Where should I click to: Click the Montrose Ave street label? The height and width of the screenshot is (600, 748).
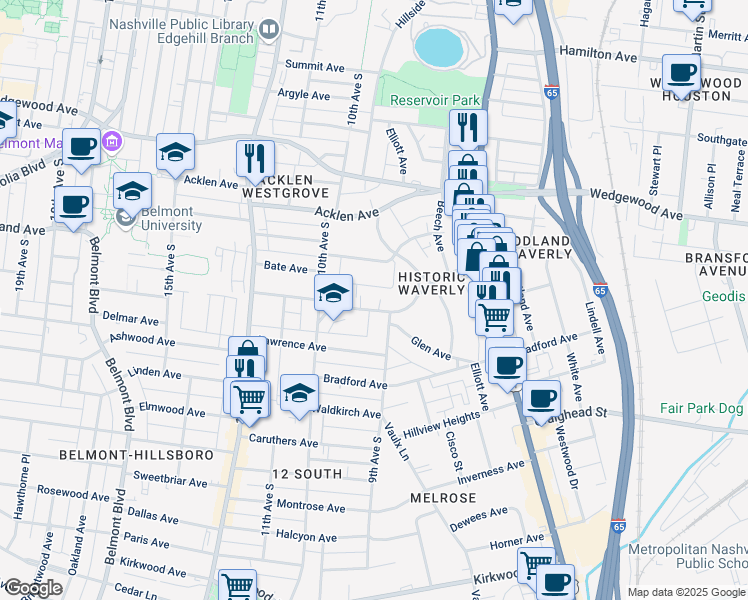311,506
